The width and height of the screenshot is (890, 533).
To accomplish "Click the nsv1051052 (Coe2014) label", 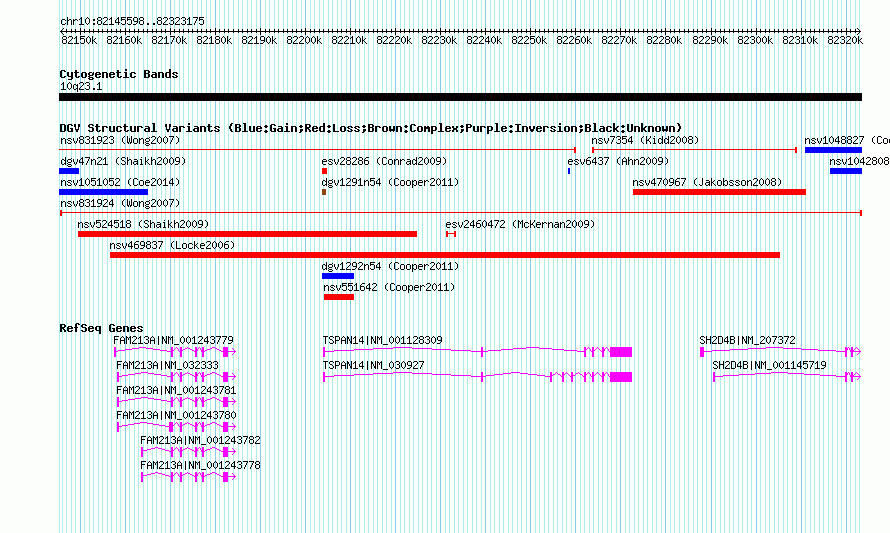I will 120,182.
